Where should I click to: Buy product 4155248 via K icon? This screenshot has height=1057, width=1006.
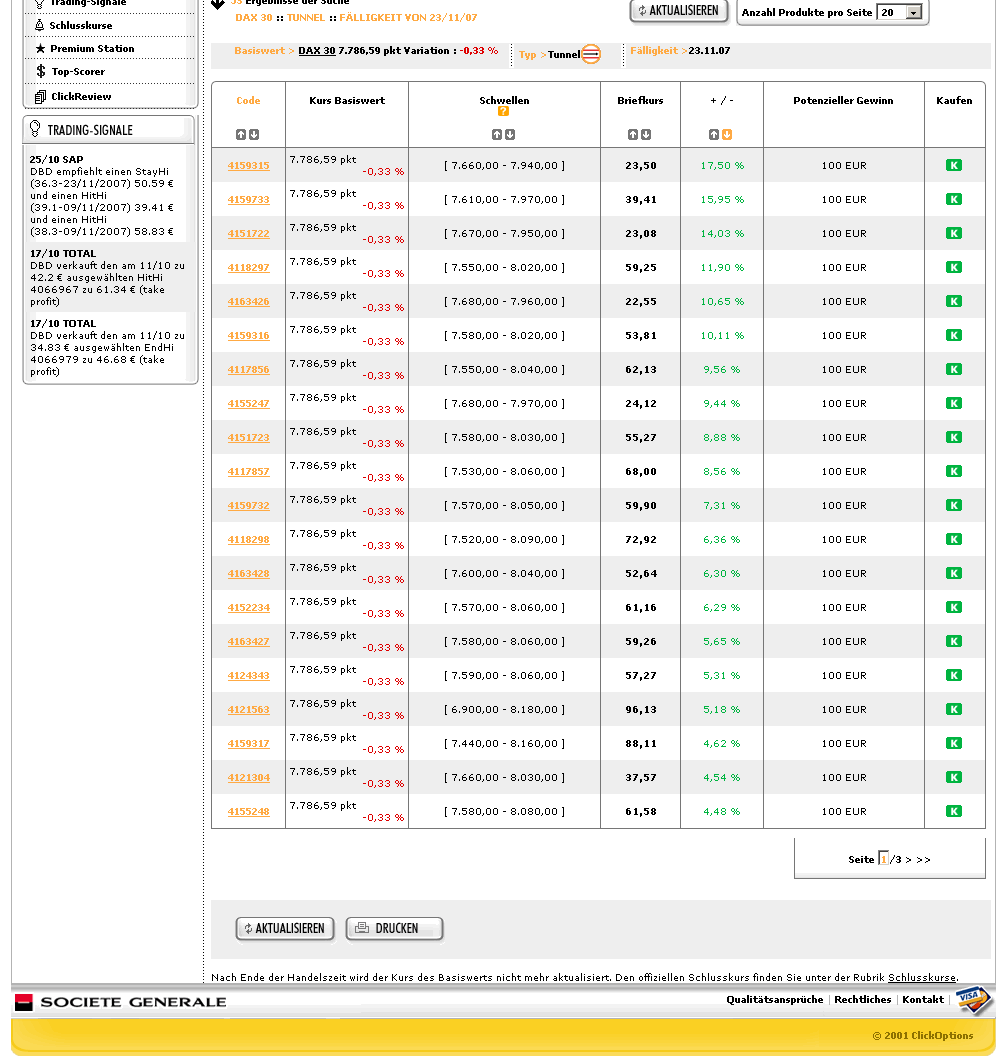coord(953,811)
